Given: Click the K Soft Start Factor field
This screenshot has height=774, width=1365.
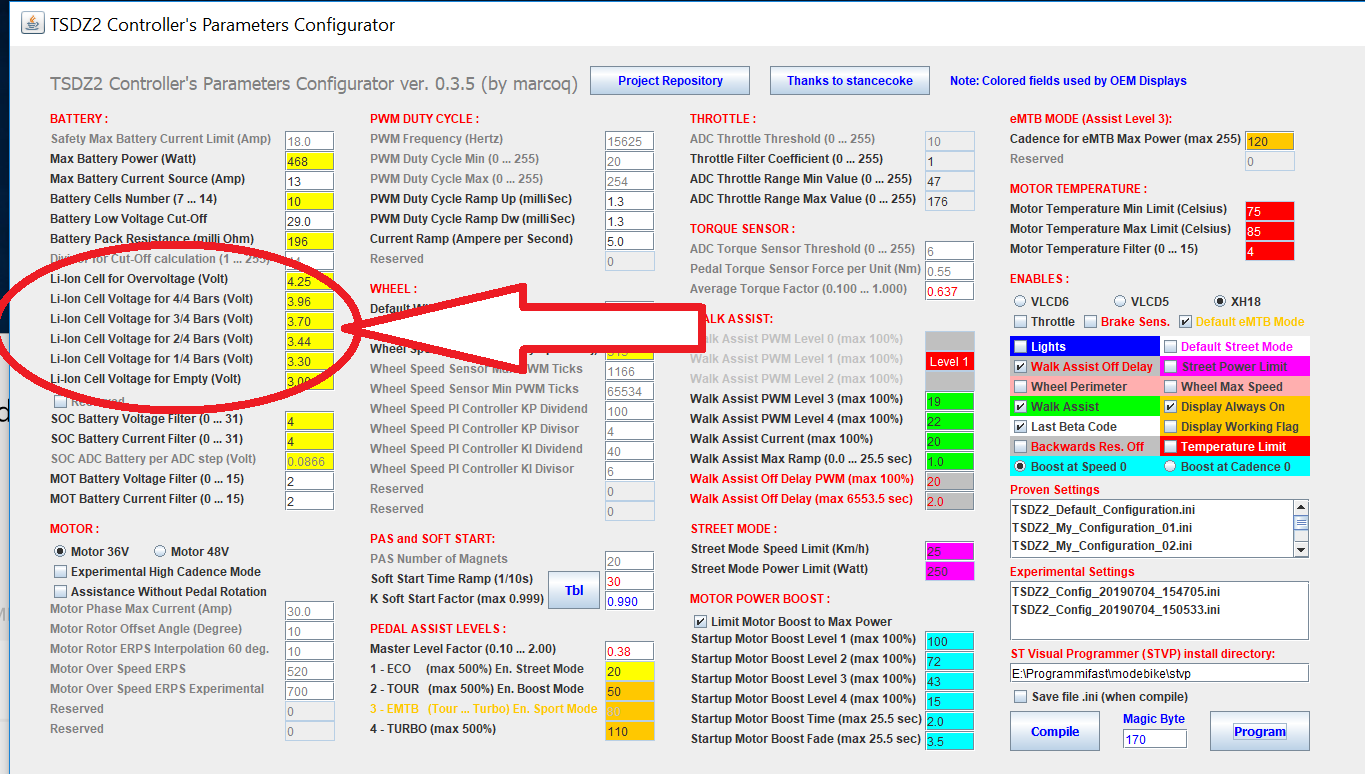Looking at the screenshot, I should point(629,601).
